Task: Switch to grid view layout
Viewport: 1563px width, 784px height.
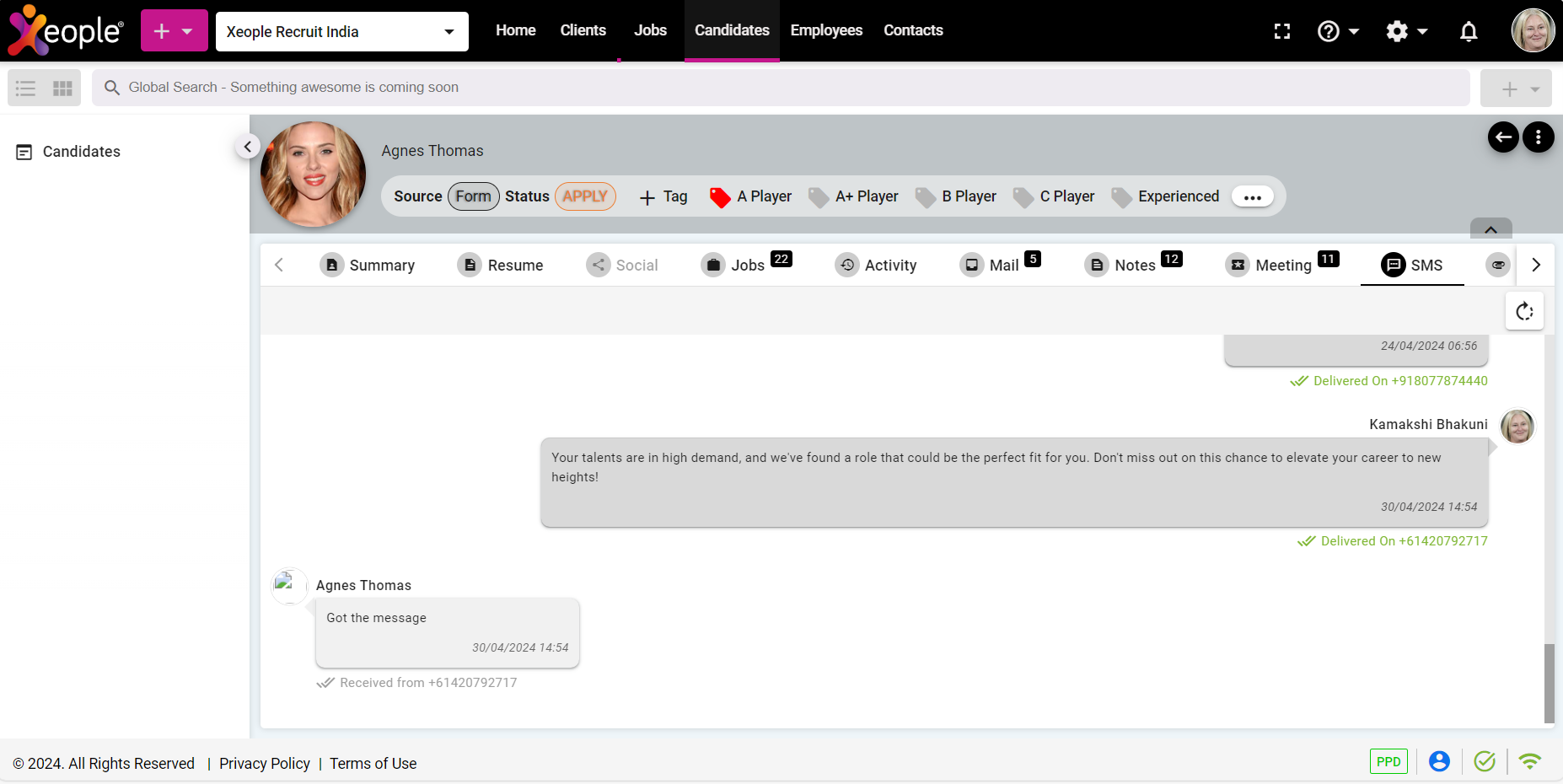Action: tap(62, 89)
